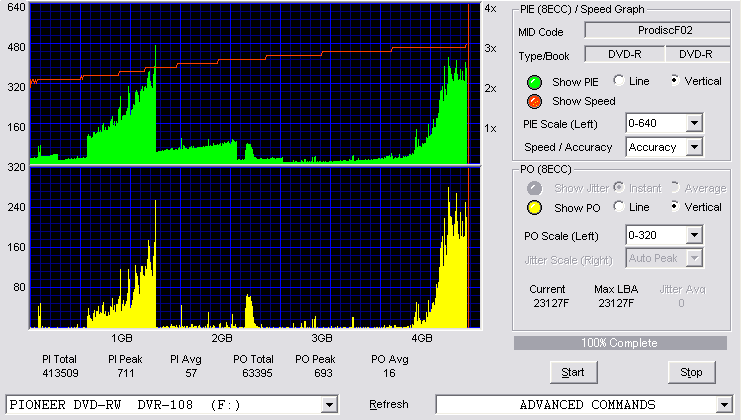Click the green PIE error graph
This screenshot has height=420, width=742.
(x=255, y=84)
